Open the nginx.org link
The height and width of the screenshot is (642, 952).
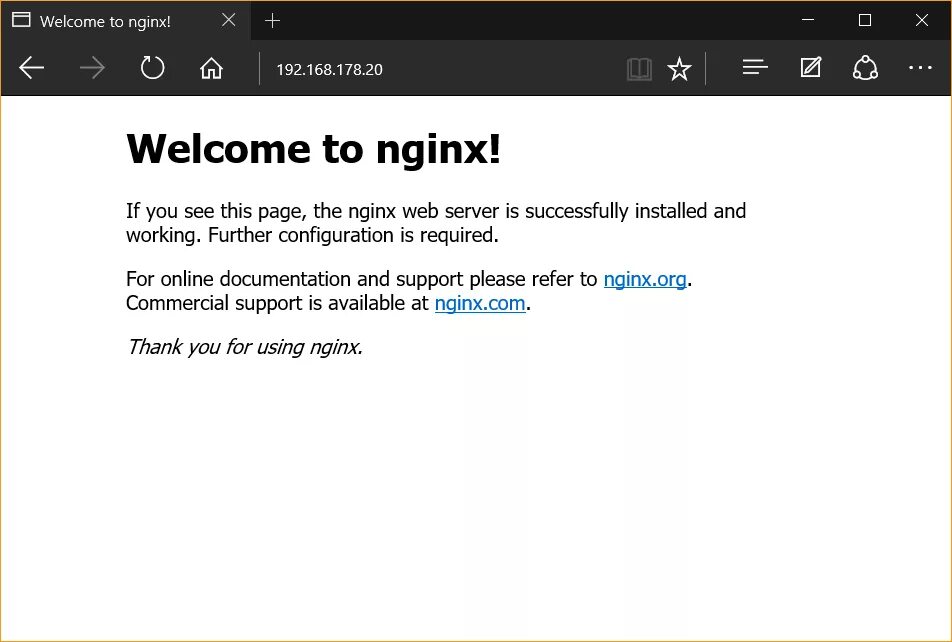[x=645, y=279]
